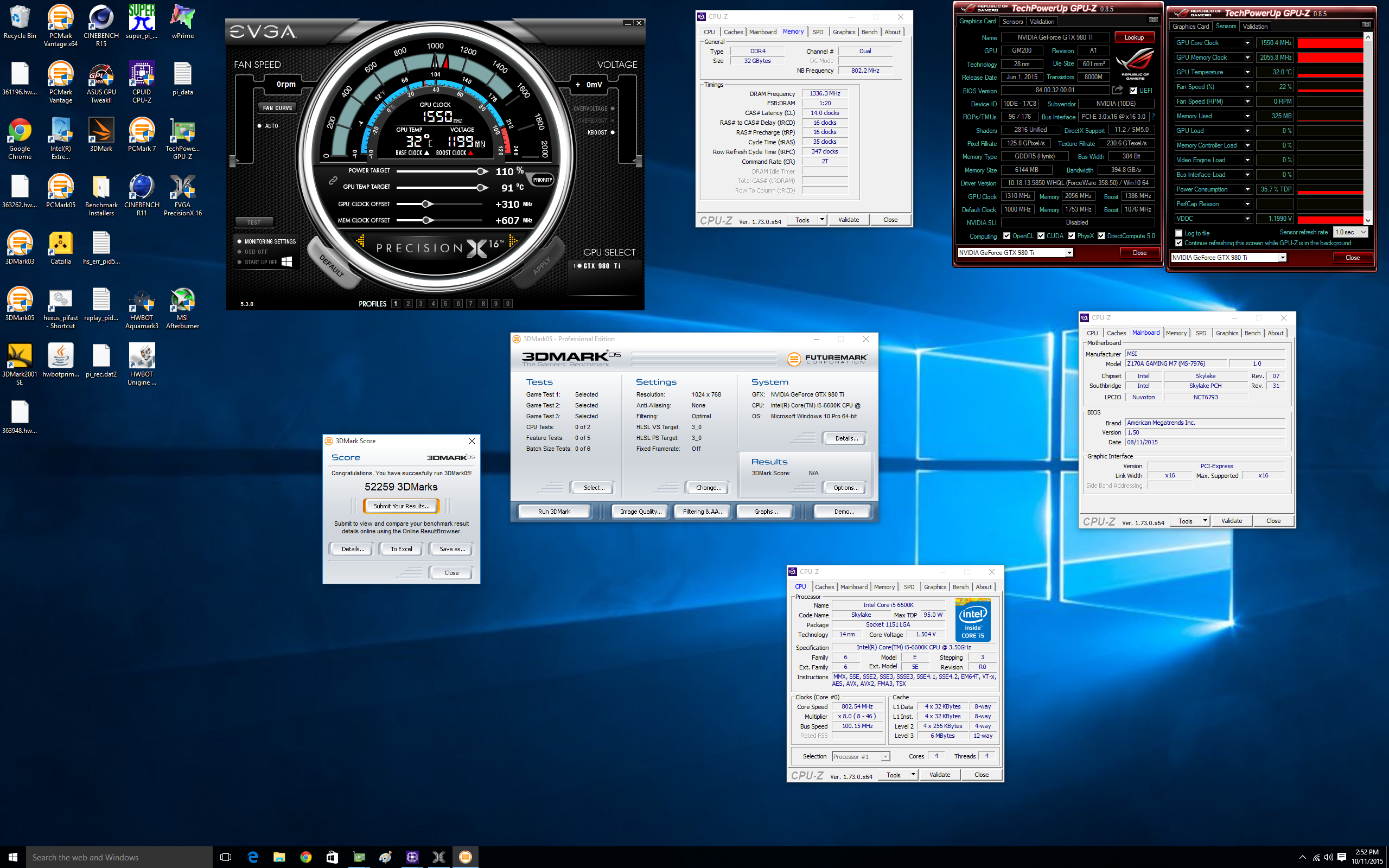Switch to SPD tab in CPU-Z Memory window

pyautogui.click(x=818, y=32)
